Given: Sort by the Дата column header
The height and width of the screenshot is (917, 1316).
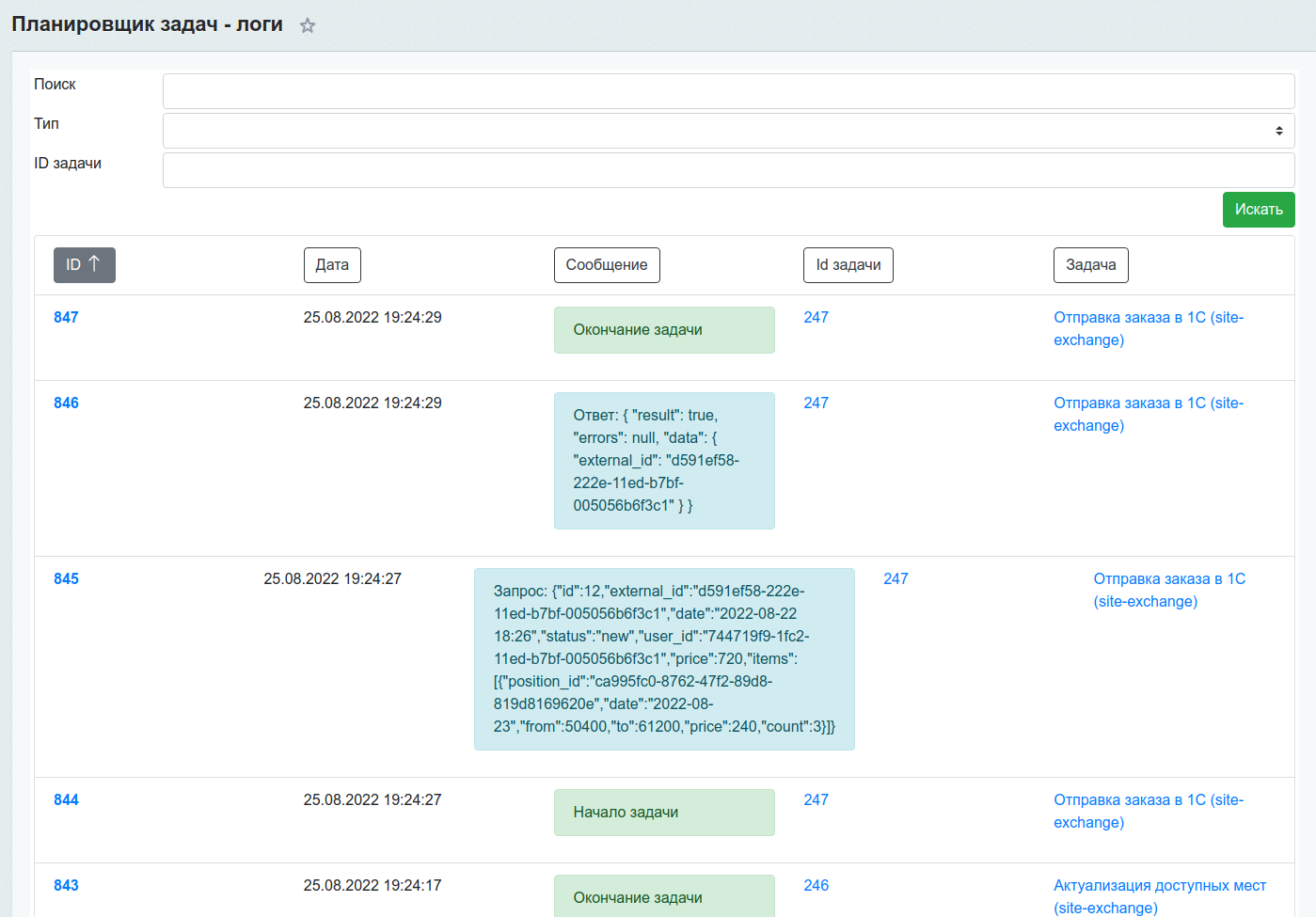Looking at the screenshot, I should (332, 265).
